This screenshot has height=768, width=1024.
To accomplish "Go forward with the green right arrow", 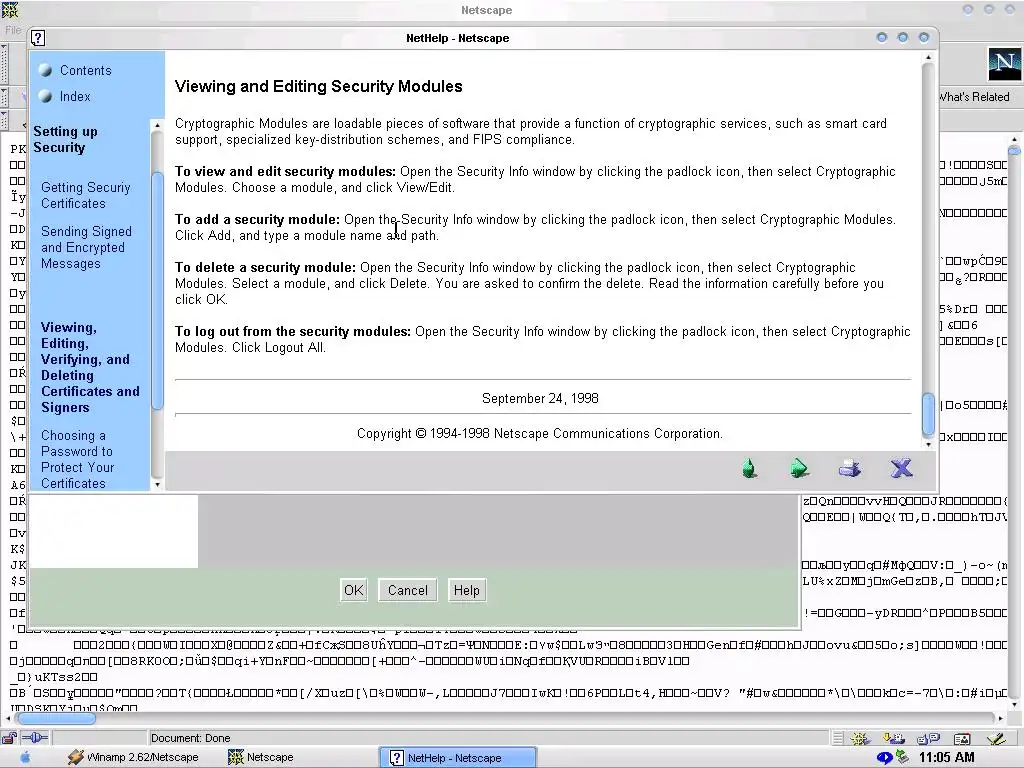I will (799, 468).
